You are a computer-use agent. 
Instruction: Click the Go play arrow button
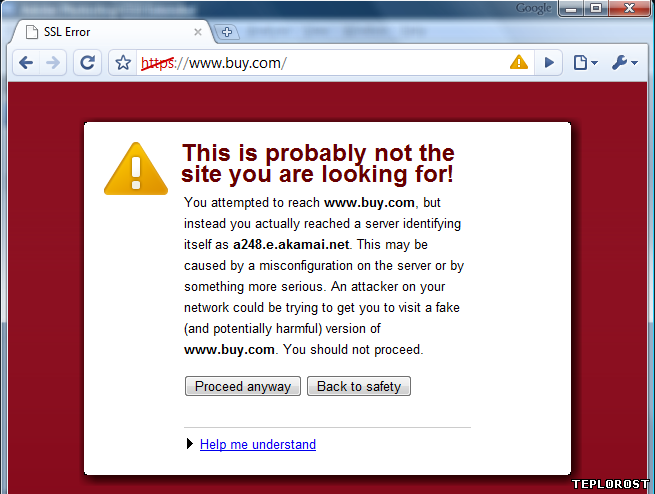pos(549,63)
